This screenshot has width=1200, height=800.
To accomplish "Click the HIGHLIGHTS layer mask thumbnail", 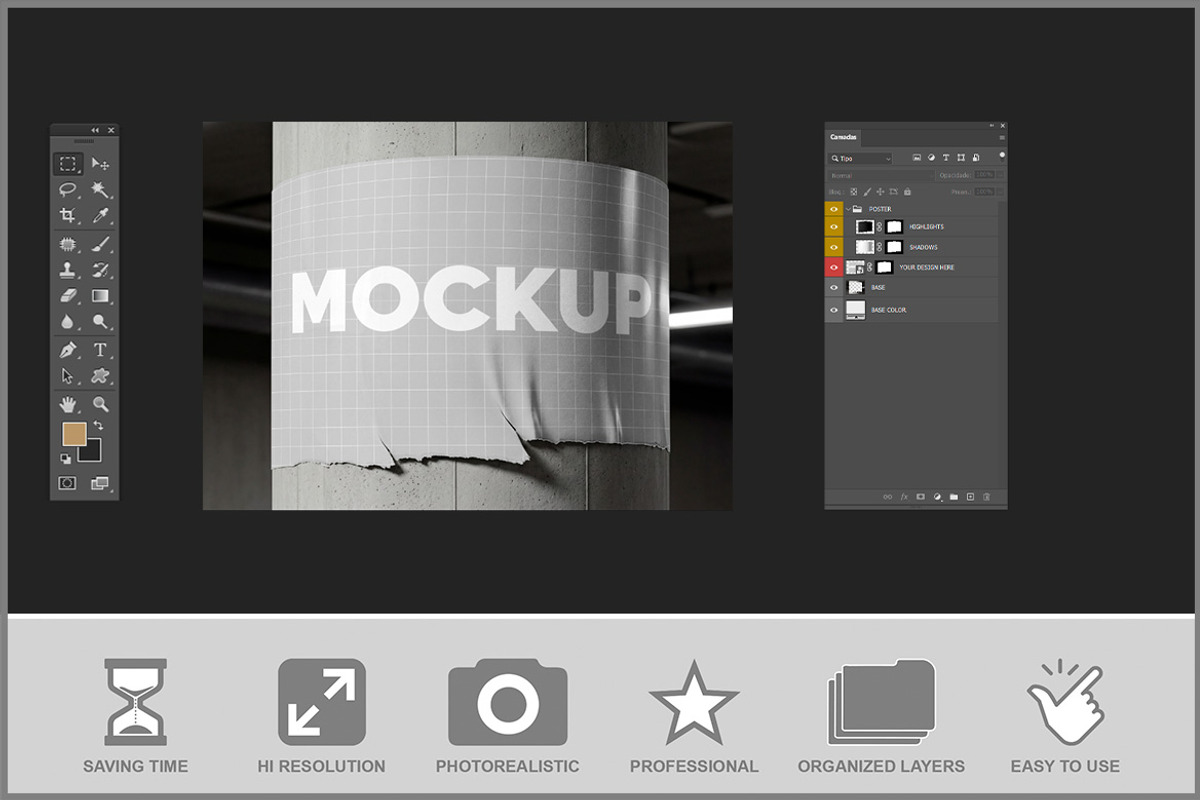I will point(894,227).
